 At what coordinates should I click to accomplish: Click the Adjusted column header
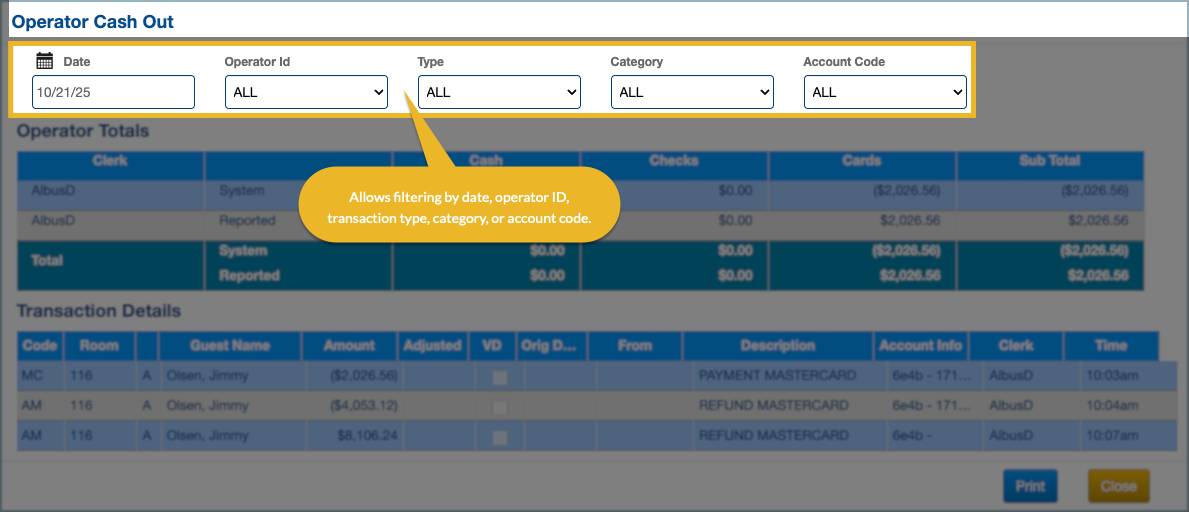[432, 346]
